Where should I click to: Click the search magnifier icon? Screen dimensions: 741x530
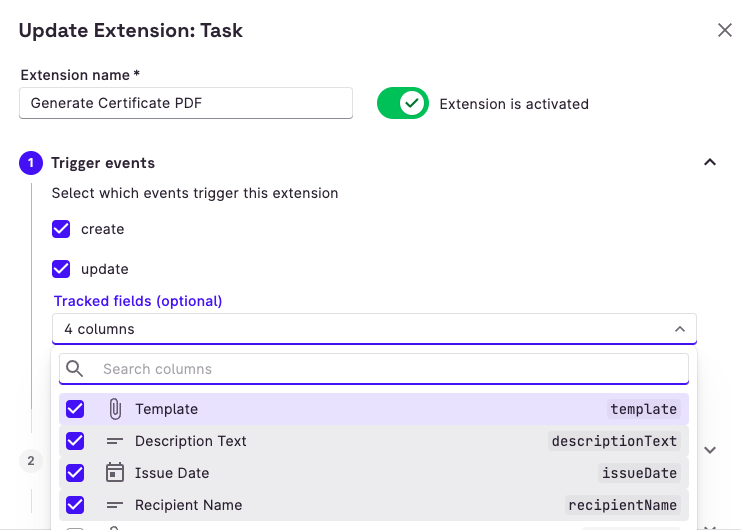(x=75, y=369)
